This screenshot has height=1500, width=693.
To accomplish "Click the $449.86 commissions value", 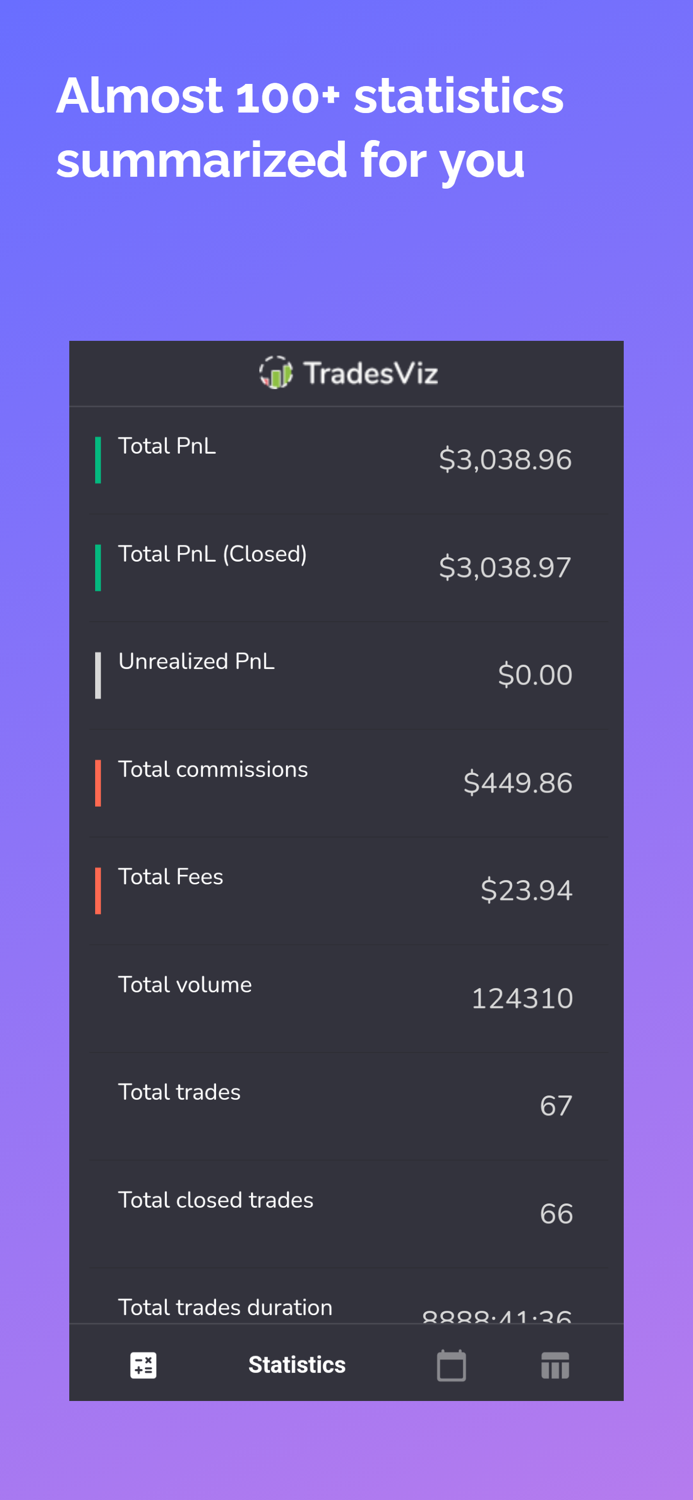I will [x=519, y=783].
